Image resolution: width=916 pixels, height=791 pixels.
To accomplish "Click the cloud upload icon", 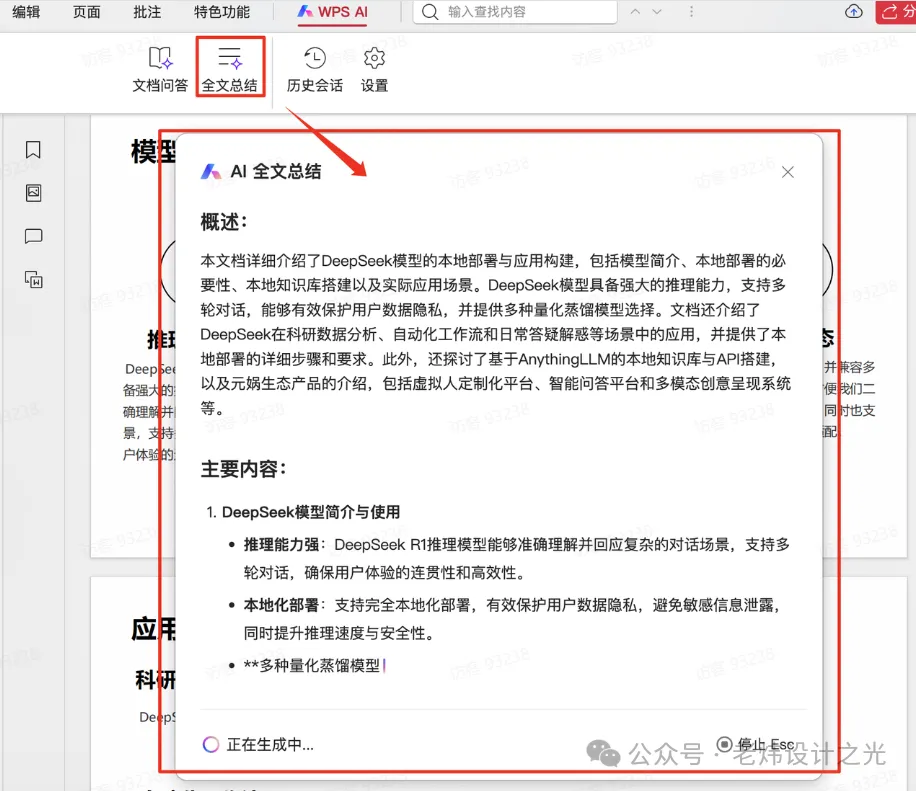I will point(853,12).
